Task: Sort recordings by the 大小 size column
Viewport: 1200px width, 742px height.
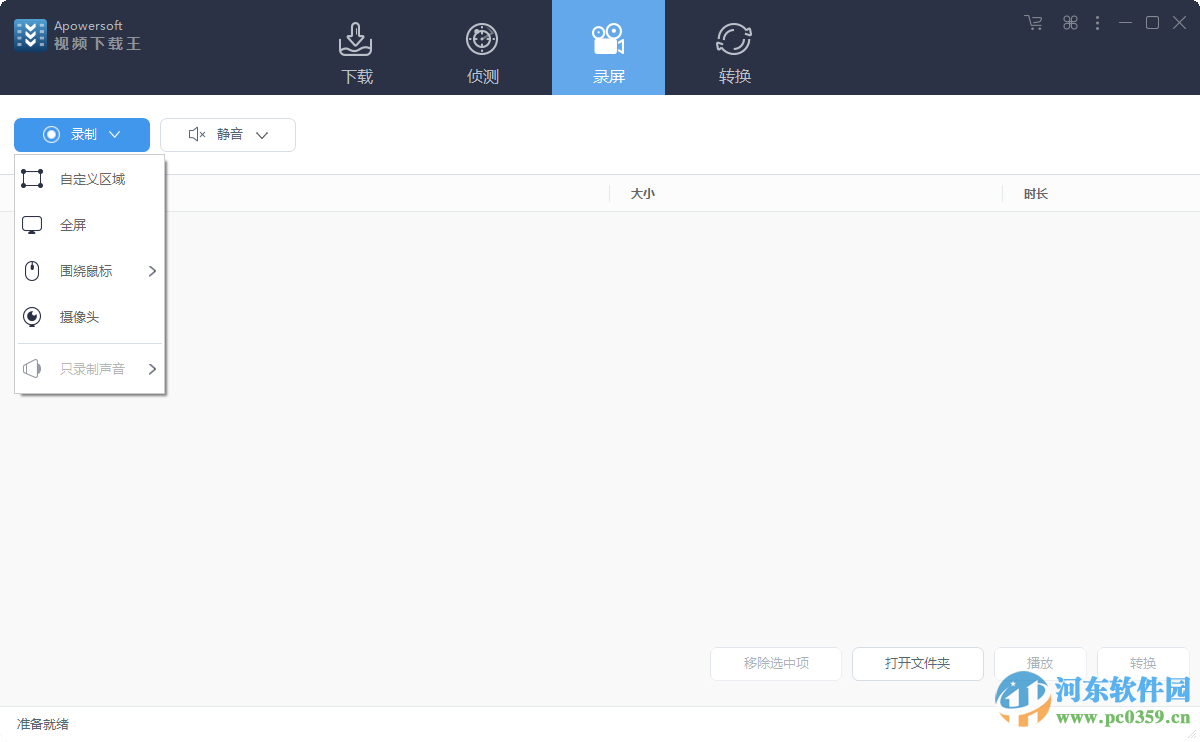Action: 643,193
